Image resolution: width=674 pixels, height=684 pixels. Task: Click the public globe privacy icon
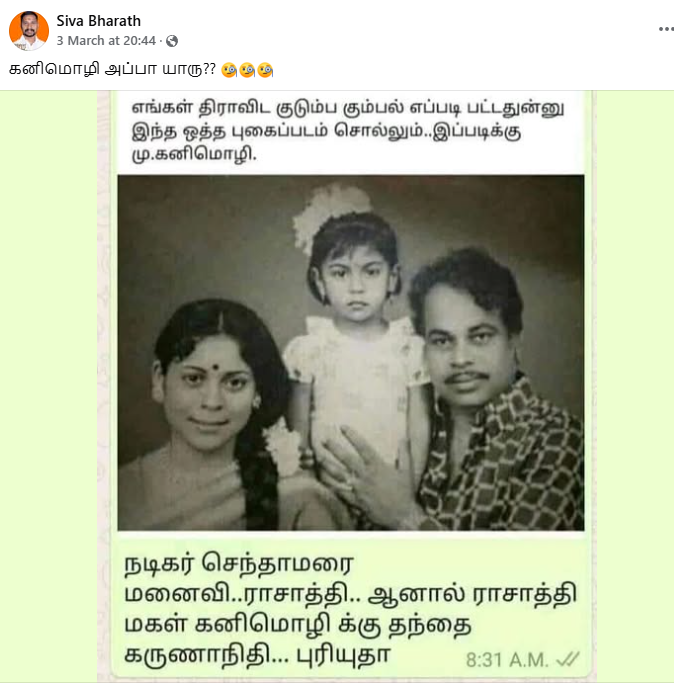point(172,41)
